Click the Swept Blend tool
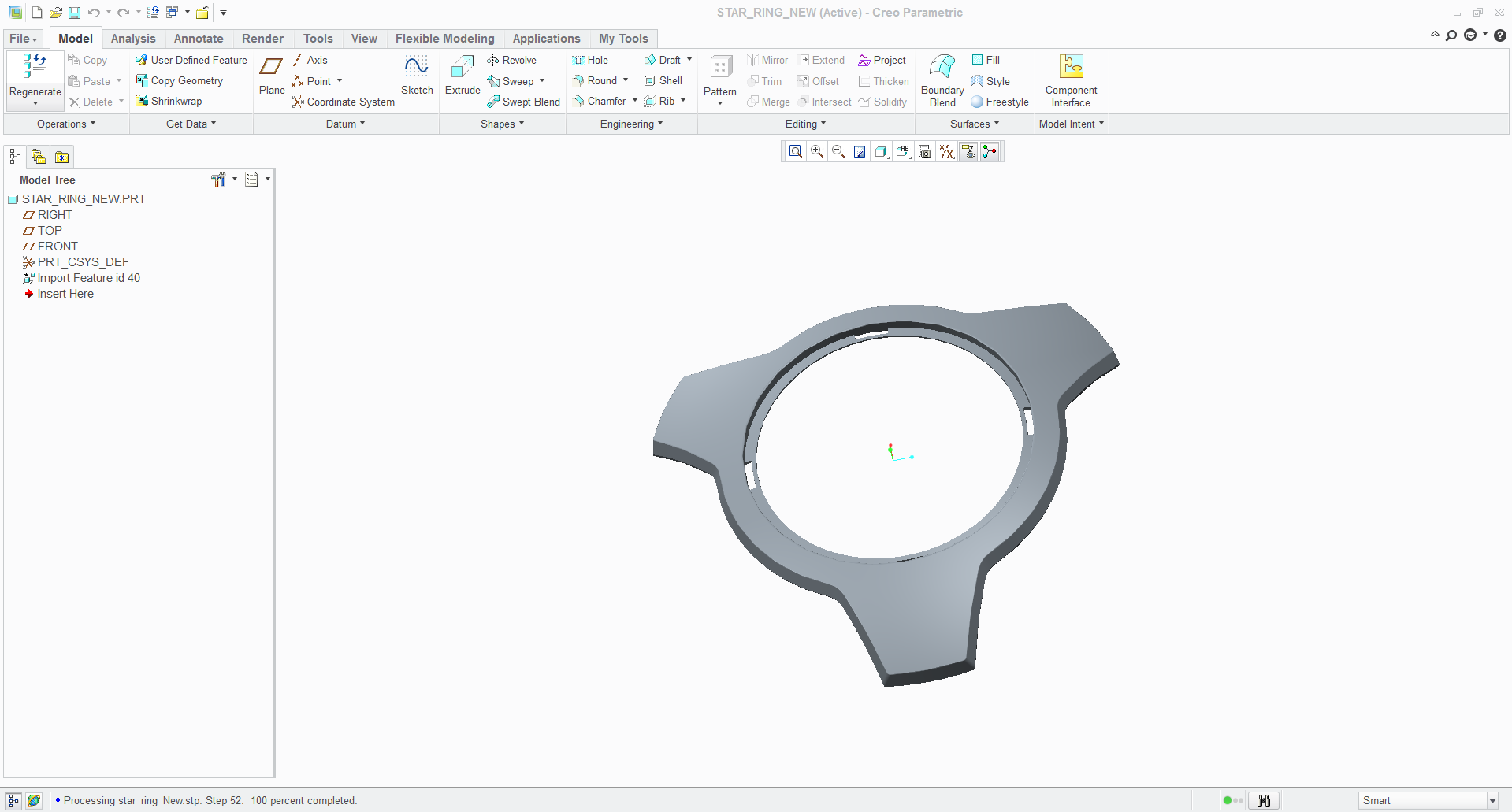This screenshot has height=812, width=1512. pyautogui.click(x=523, y=102)
